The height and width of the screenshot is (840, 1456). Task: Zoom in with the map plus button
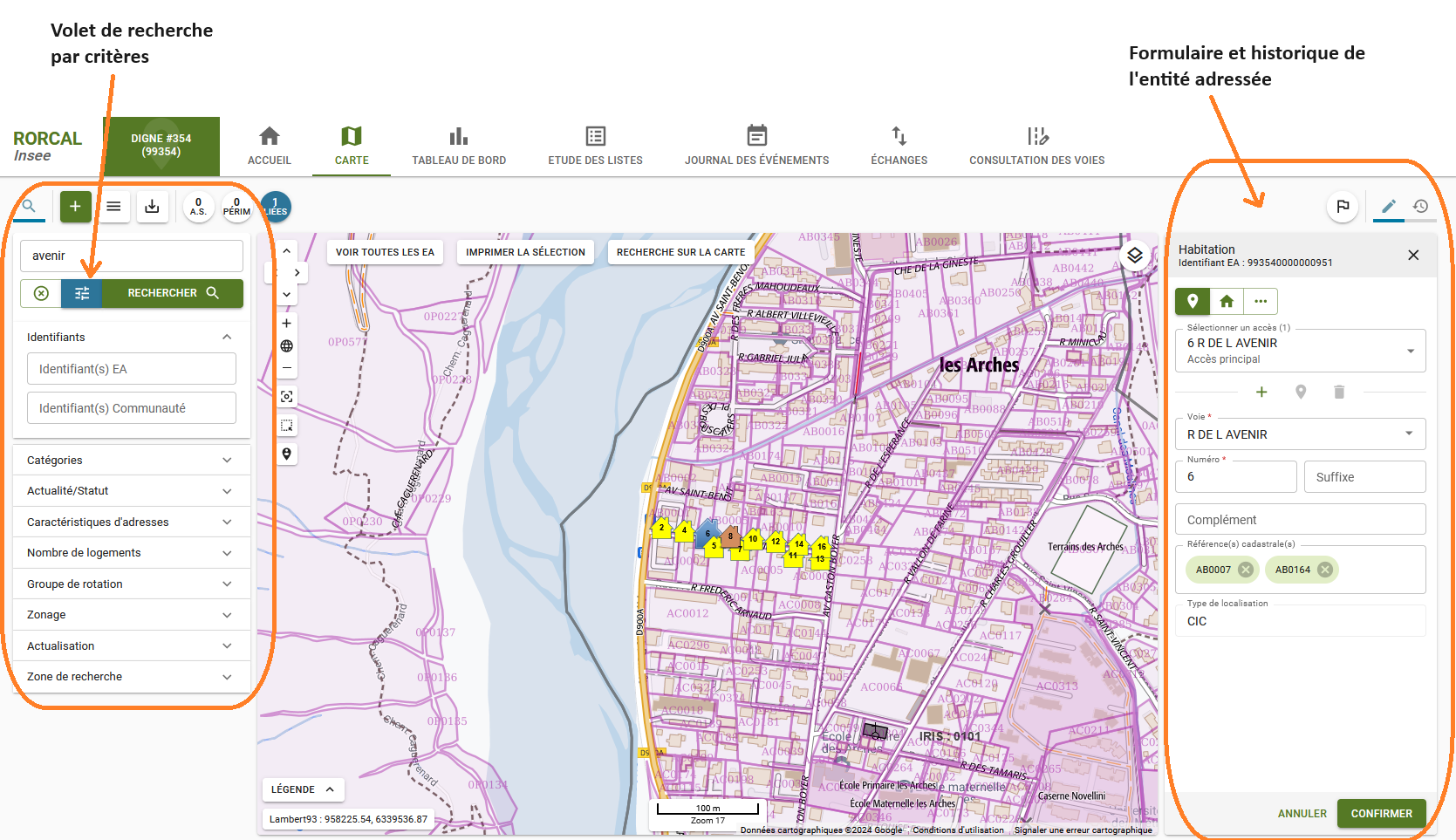click(286, 324)
